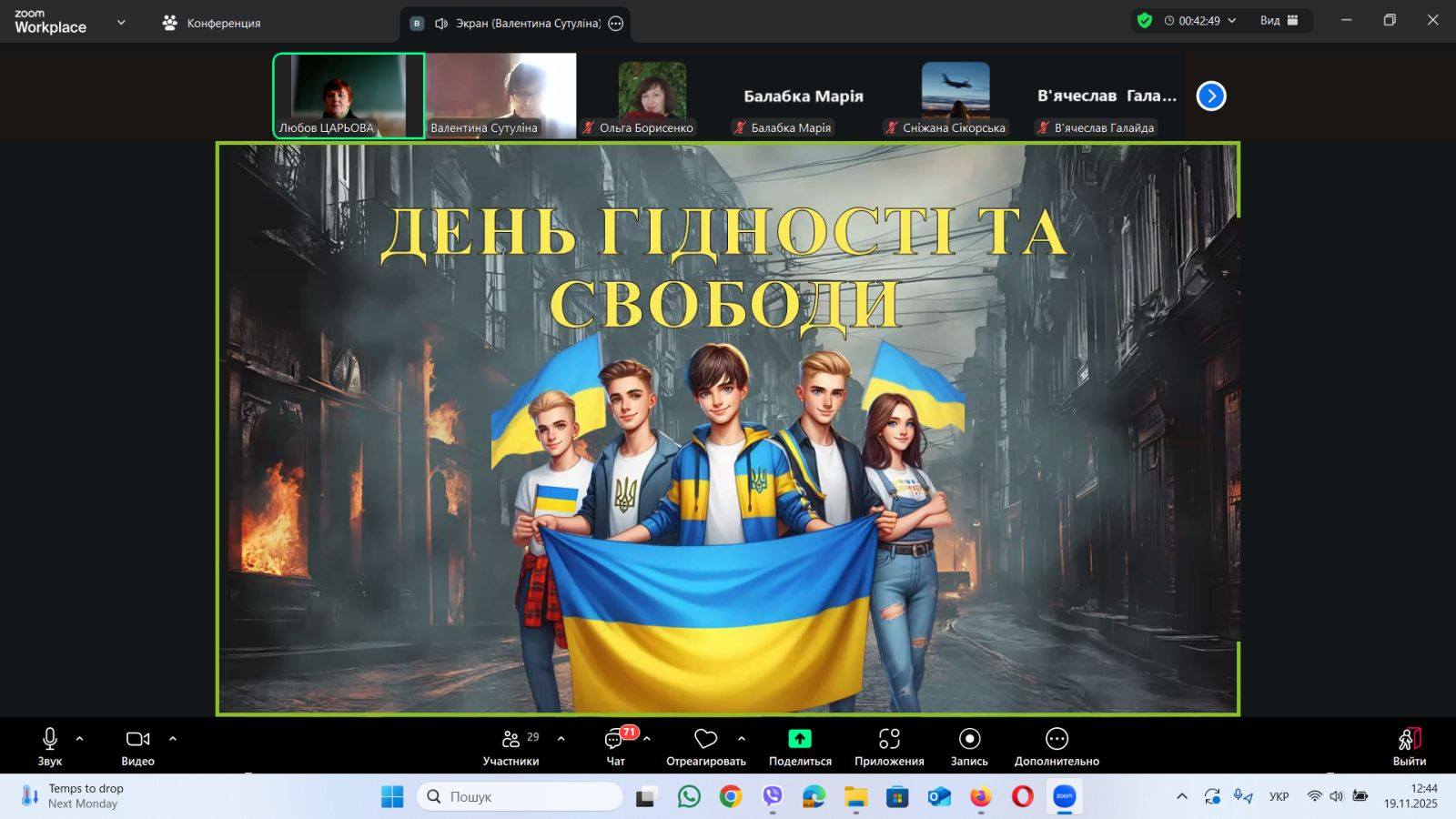Open the Zoom Workplace dropdown chevron
This screenshot has height=819, width=1456.
[121, 23]
